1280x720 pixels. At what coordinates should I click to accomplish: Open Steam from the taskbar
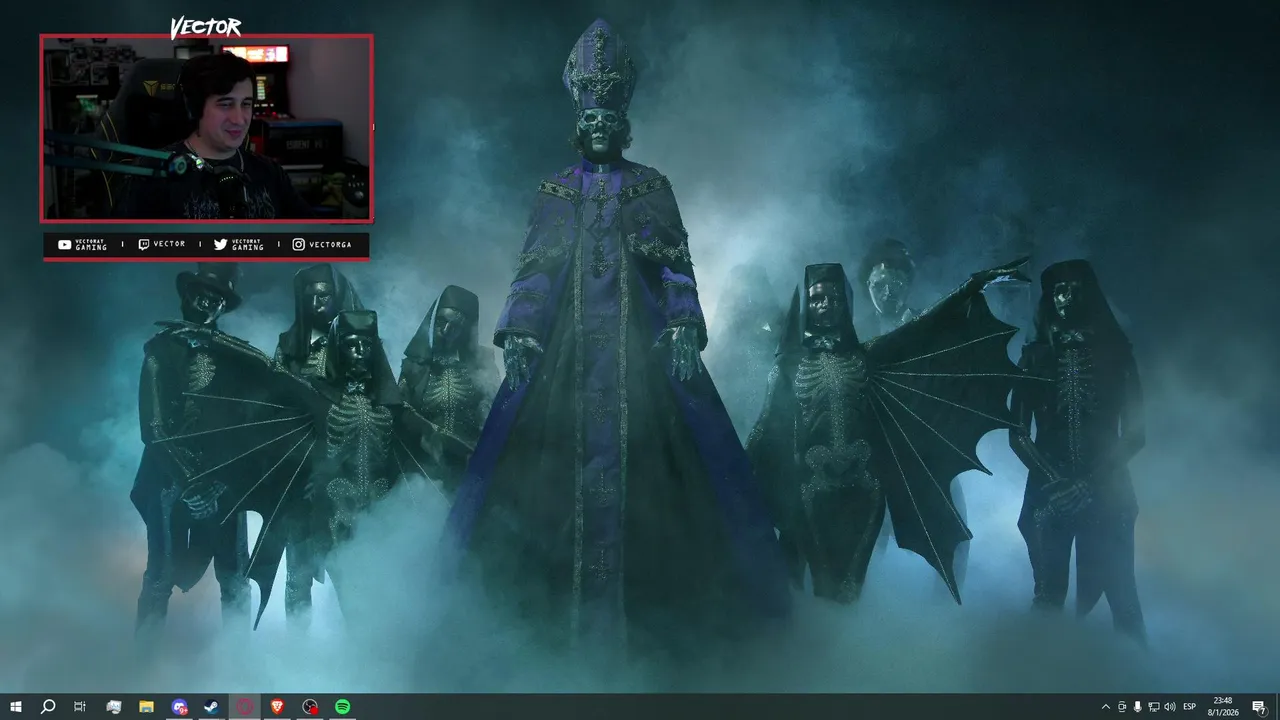pos(212,707)
